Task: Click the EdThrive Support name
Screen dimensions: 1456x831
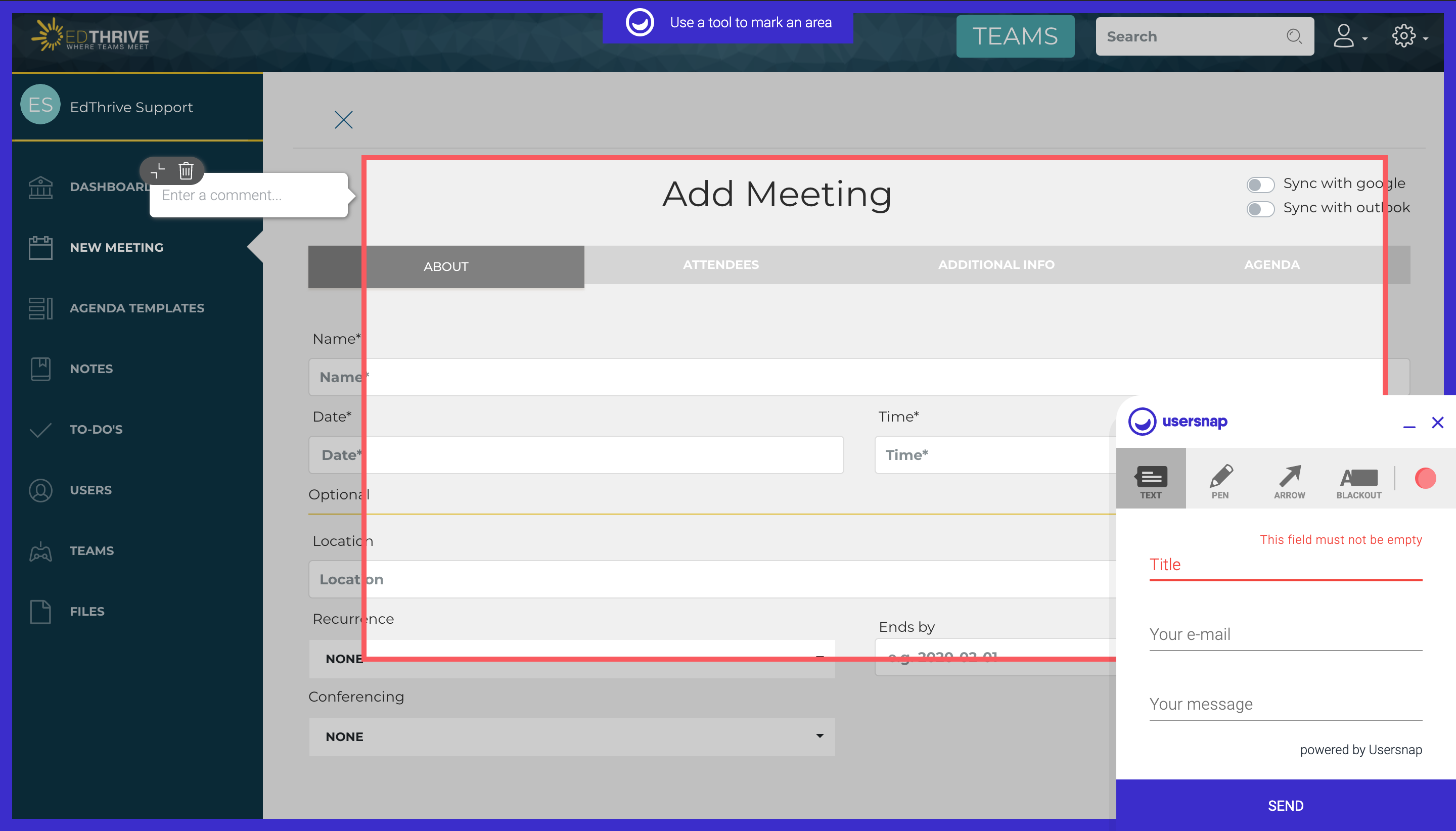Action: coord(131,107)
